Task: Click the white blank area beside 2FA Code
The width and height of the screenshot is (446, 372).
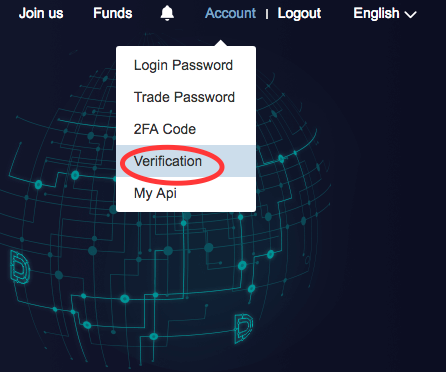Action: click(226, 129)
